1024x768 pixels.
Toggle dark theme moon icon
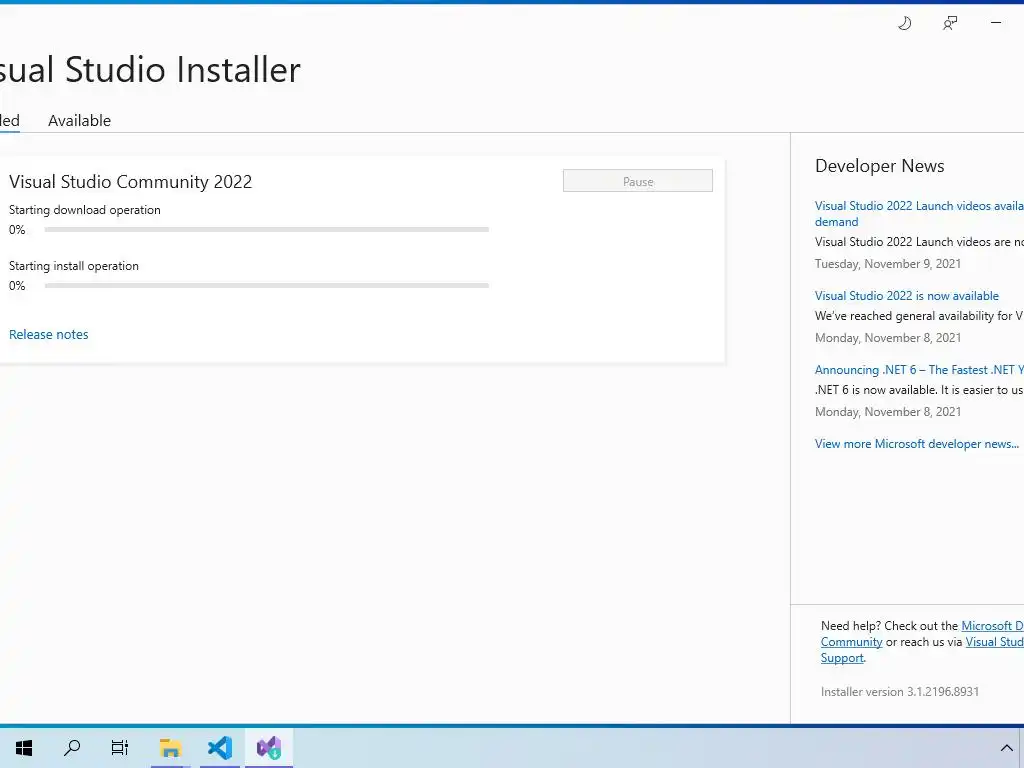tap(904, 24)
